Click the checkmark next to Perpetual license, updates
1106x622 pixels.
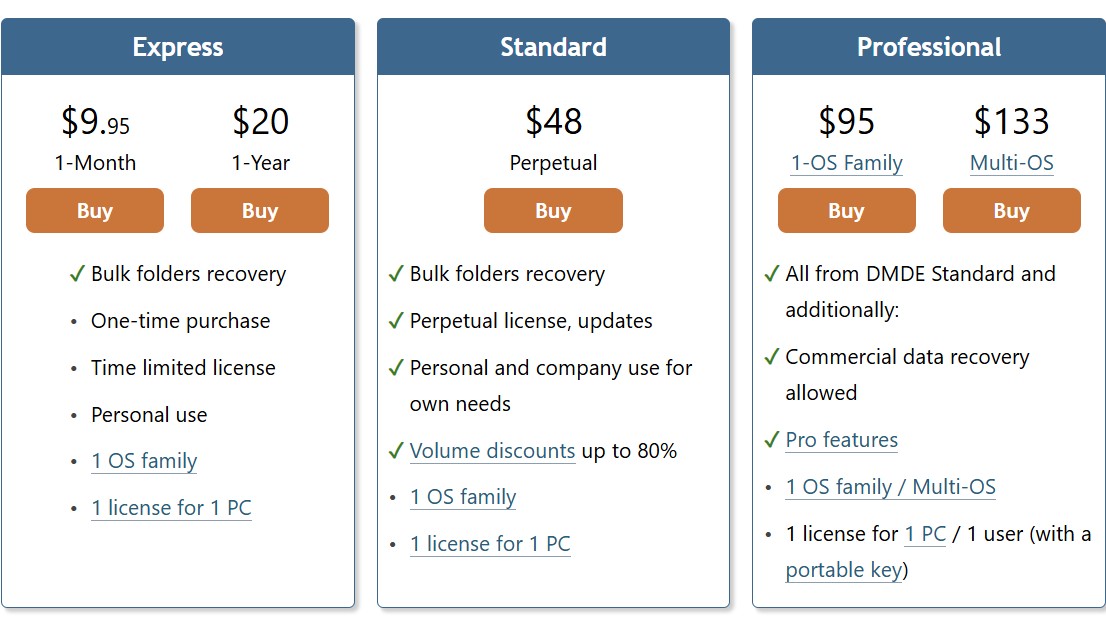[395, 321]
